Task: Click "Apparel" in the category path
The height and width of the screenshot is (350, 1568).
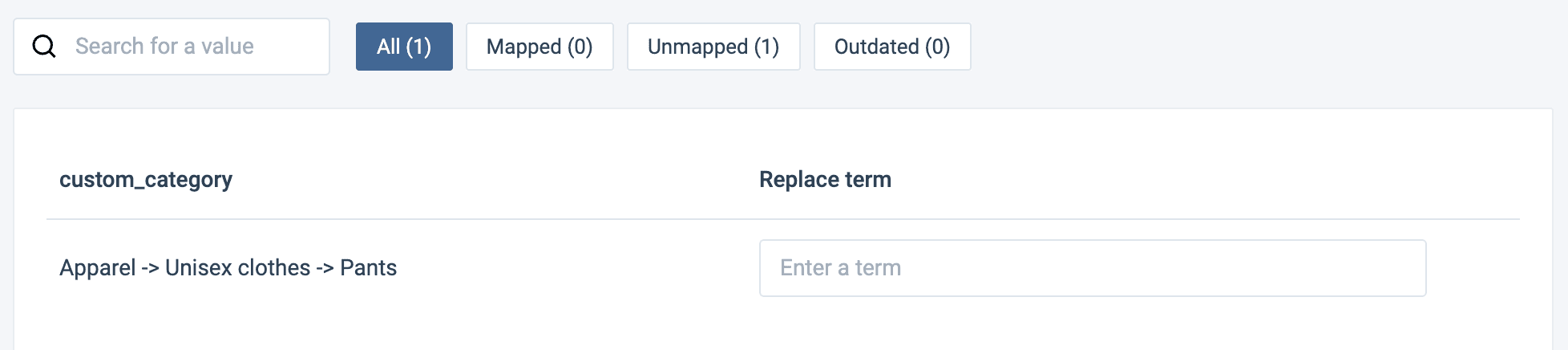Action: (97, 267)
